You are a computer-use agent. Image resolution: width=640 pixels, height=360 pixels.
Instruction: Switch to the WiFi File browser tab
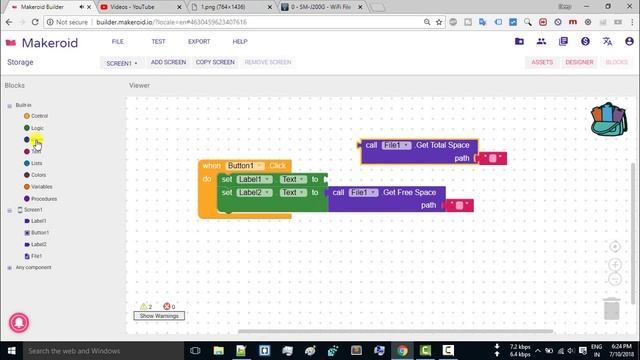point(320,7)
